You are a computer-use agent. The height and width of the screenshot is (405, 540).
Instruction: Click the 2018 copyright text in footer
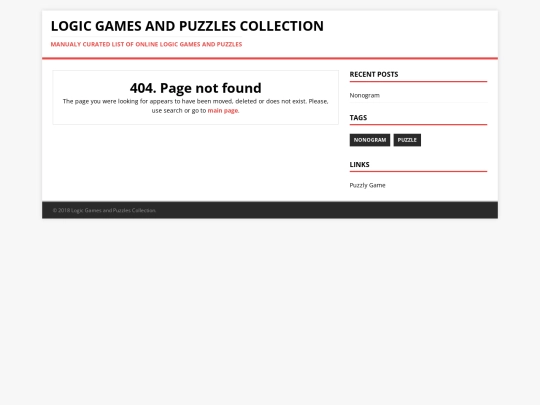click(104, 210)
